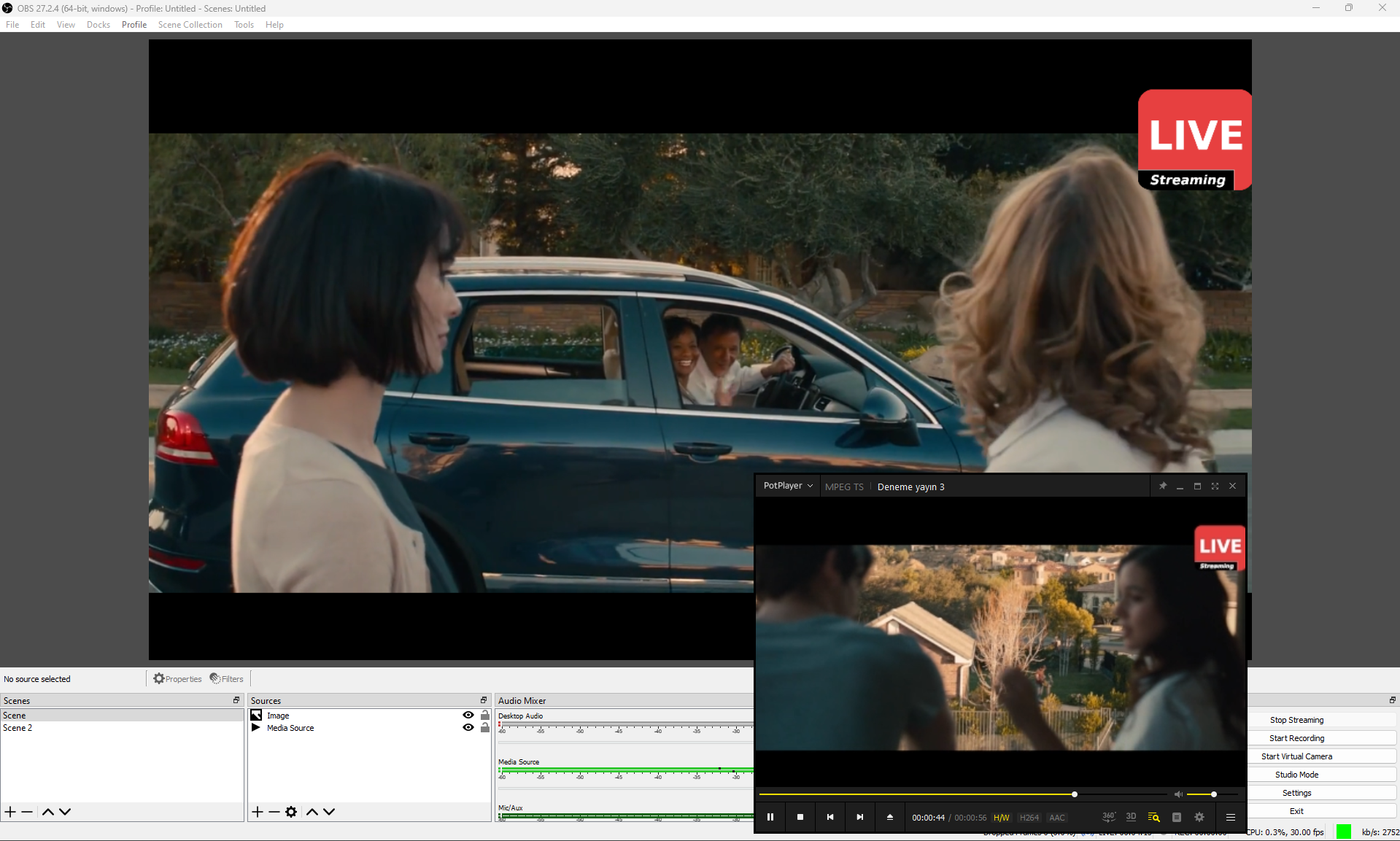The width and height of the screenshot is (1400, 841).
Task: Lock the Media Source
Action: (485, 727)
